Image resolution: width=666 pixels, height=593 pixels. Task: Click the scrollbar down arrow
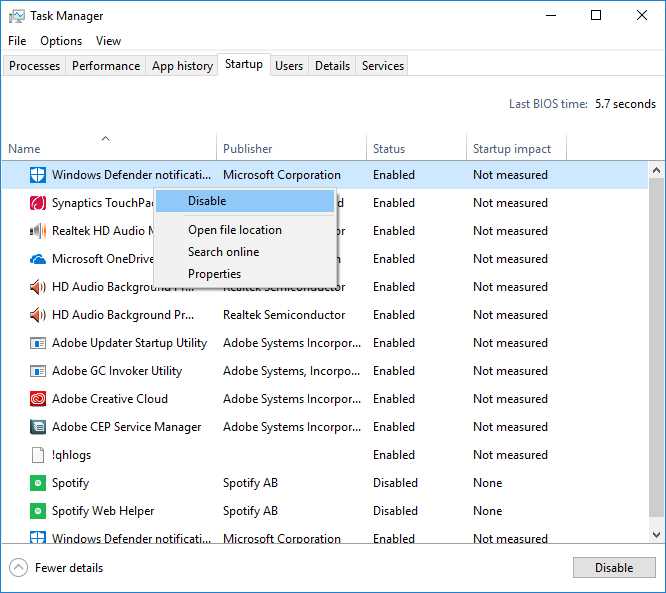(x=656, y=535)
